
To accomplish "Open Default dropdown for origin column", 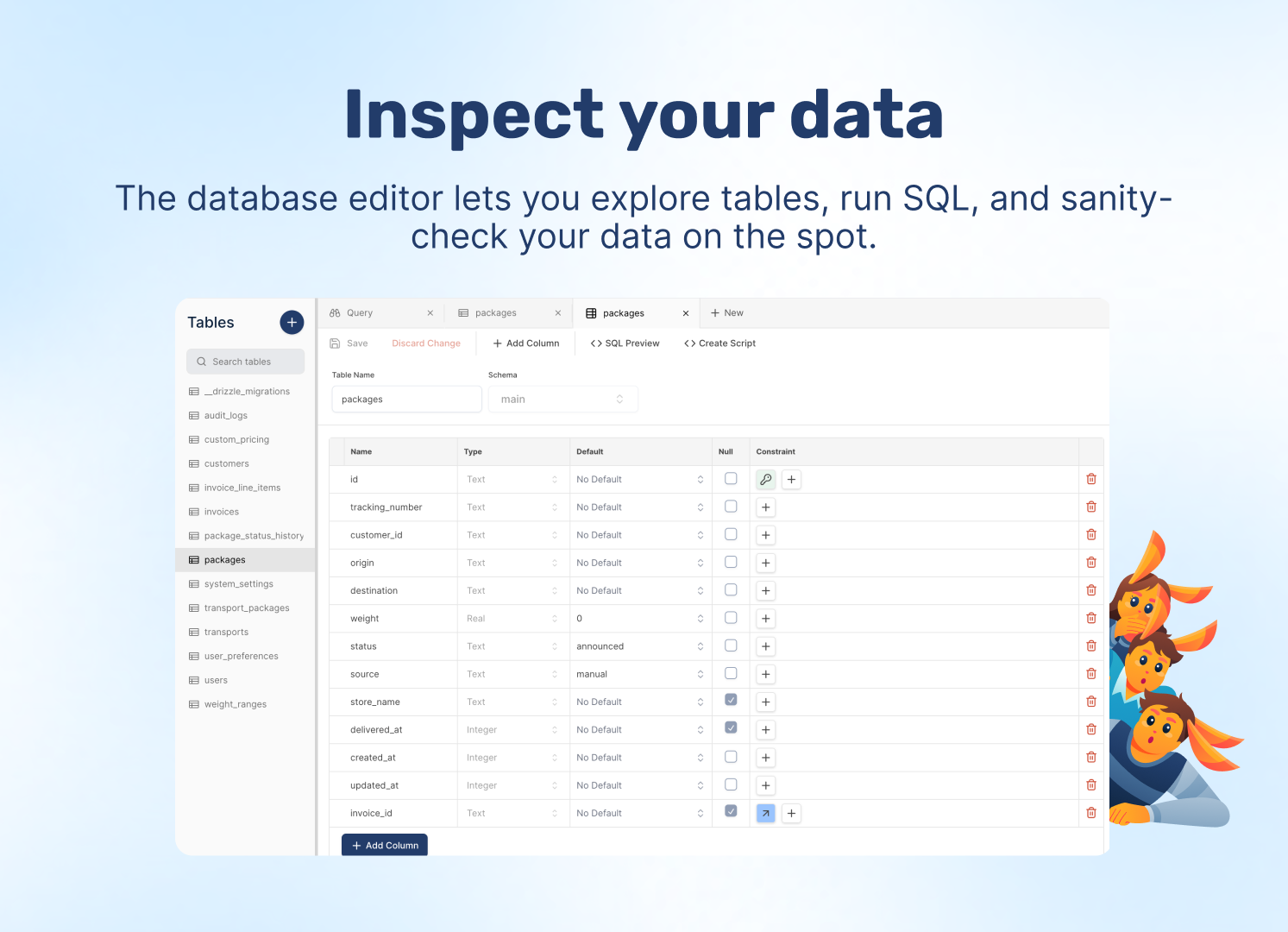I will coord(640,563).
